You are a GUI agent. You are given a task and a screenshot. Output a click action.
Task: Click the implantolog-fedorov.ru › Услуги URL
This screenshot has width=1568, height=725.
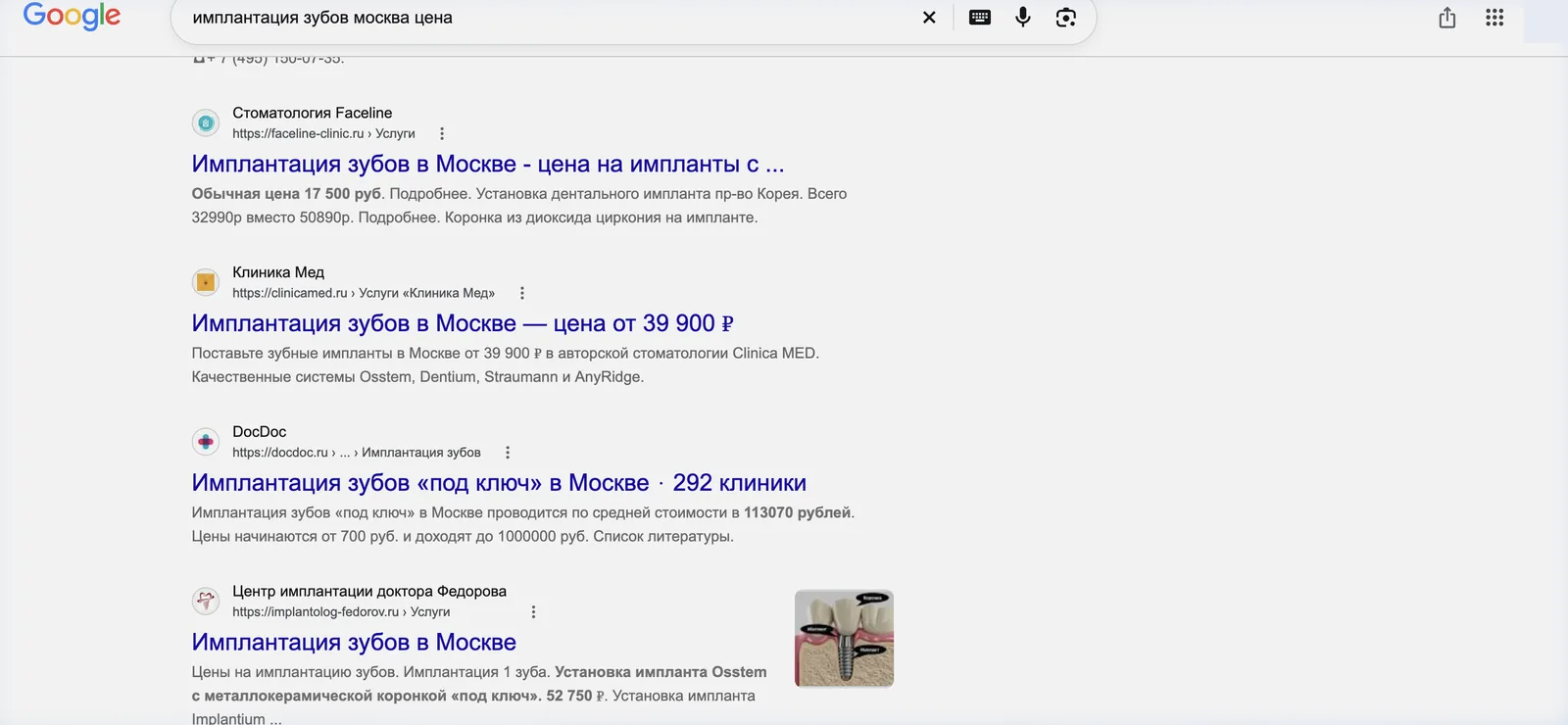341,612
